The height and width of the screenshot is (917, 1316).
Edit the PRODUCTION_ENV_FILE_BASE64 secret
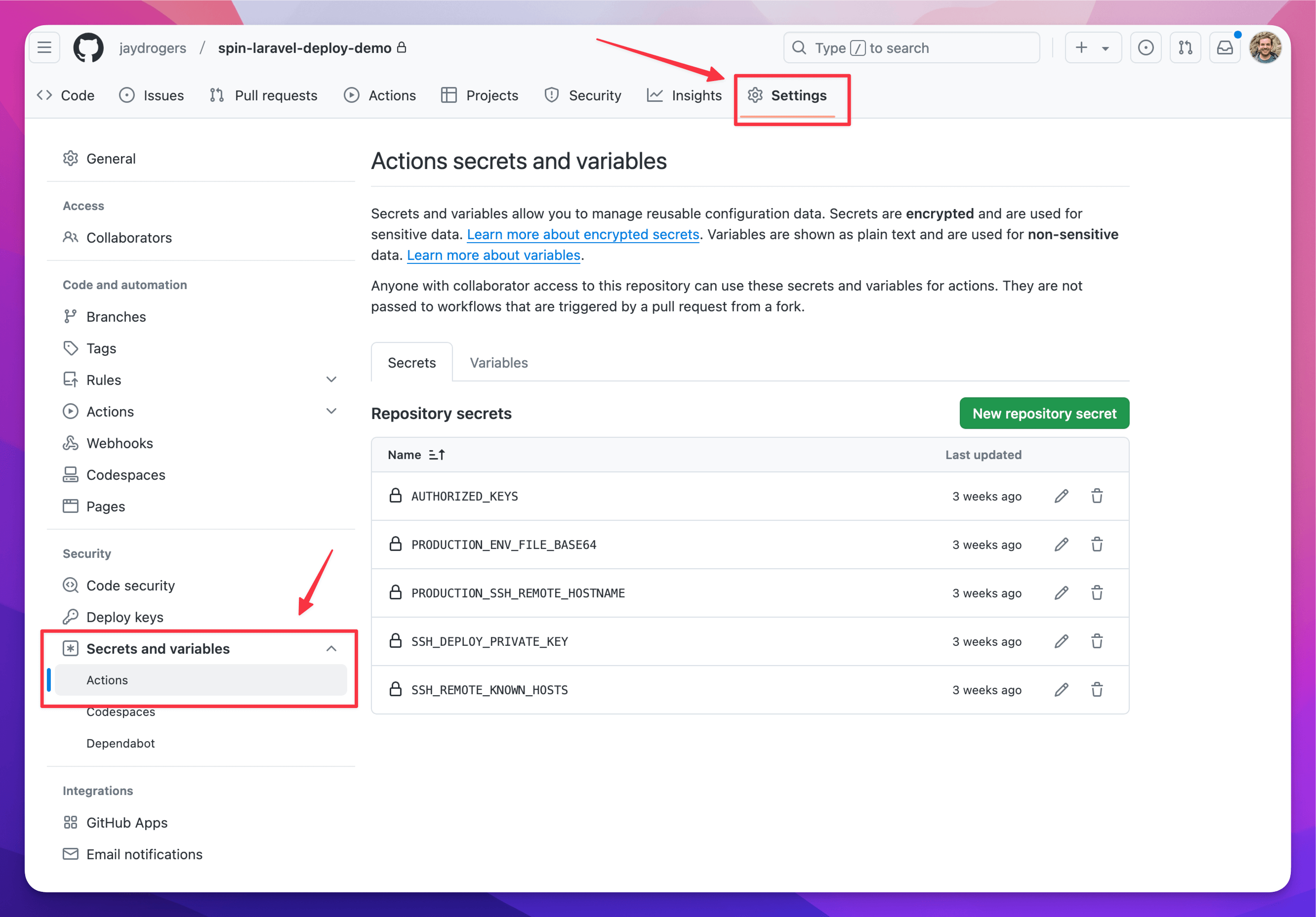1062,544
